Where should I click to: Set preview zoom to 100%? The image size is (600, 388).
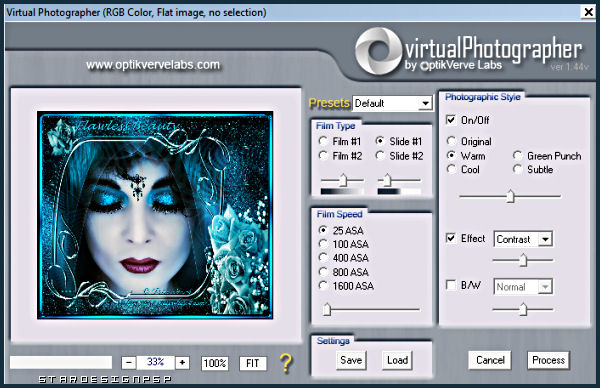pyautogui.click(x=215, y=363)
